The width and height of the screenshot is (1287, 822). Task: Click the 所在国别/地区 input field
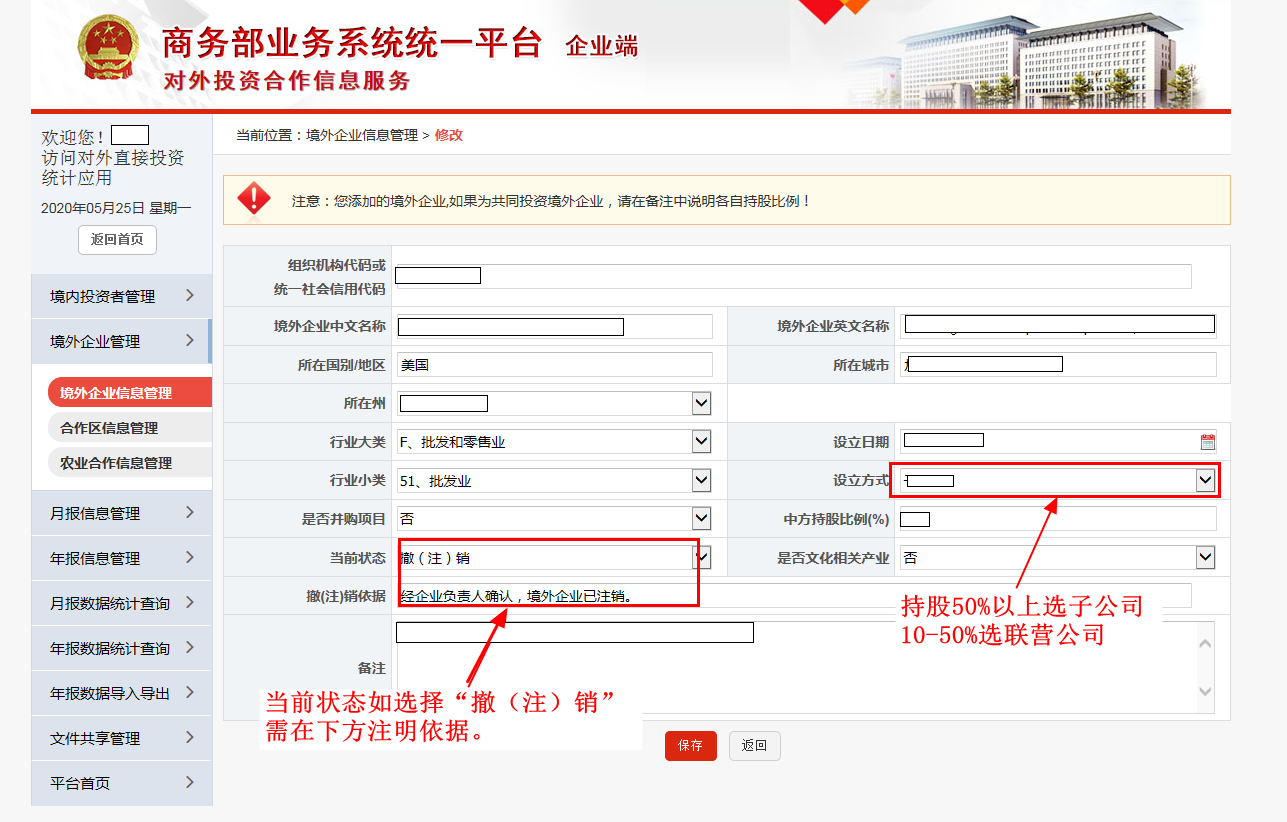coord(554,365)
